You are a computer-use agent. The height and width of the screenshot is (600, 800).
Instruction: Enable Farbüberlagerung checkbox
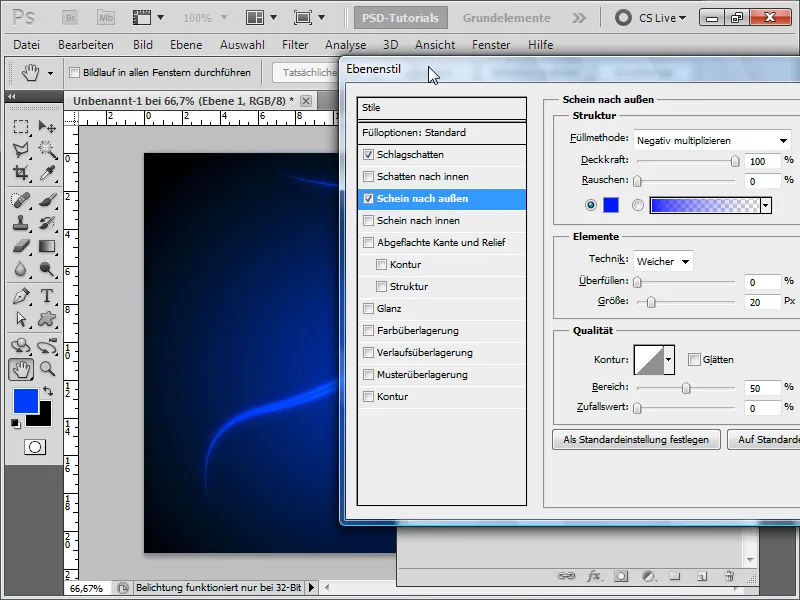[x=368, y=330]
